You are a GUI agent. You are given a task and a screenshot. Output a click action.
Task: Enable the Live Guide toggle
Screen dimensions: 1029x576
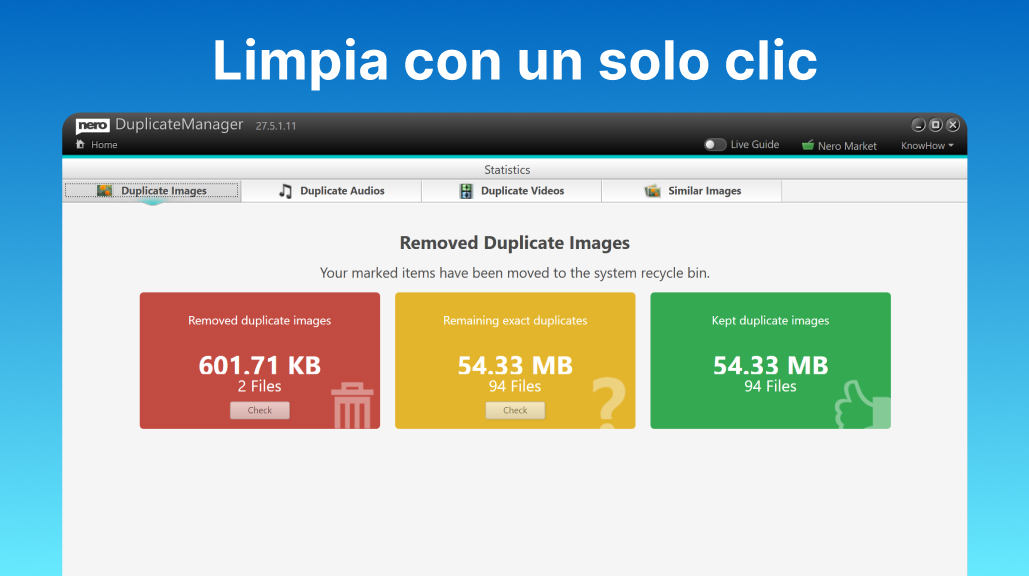715,144
